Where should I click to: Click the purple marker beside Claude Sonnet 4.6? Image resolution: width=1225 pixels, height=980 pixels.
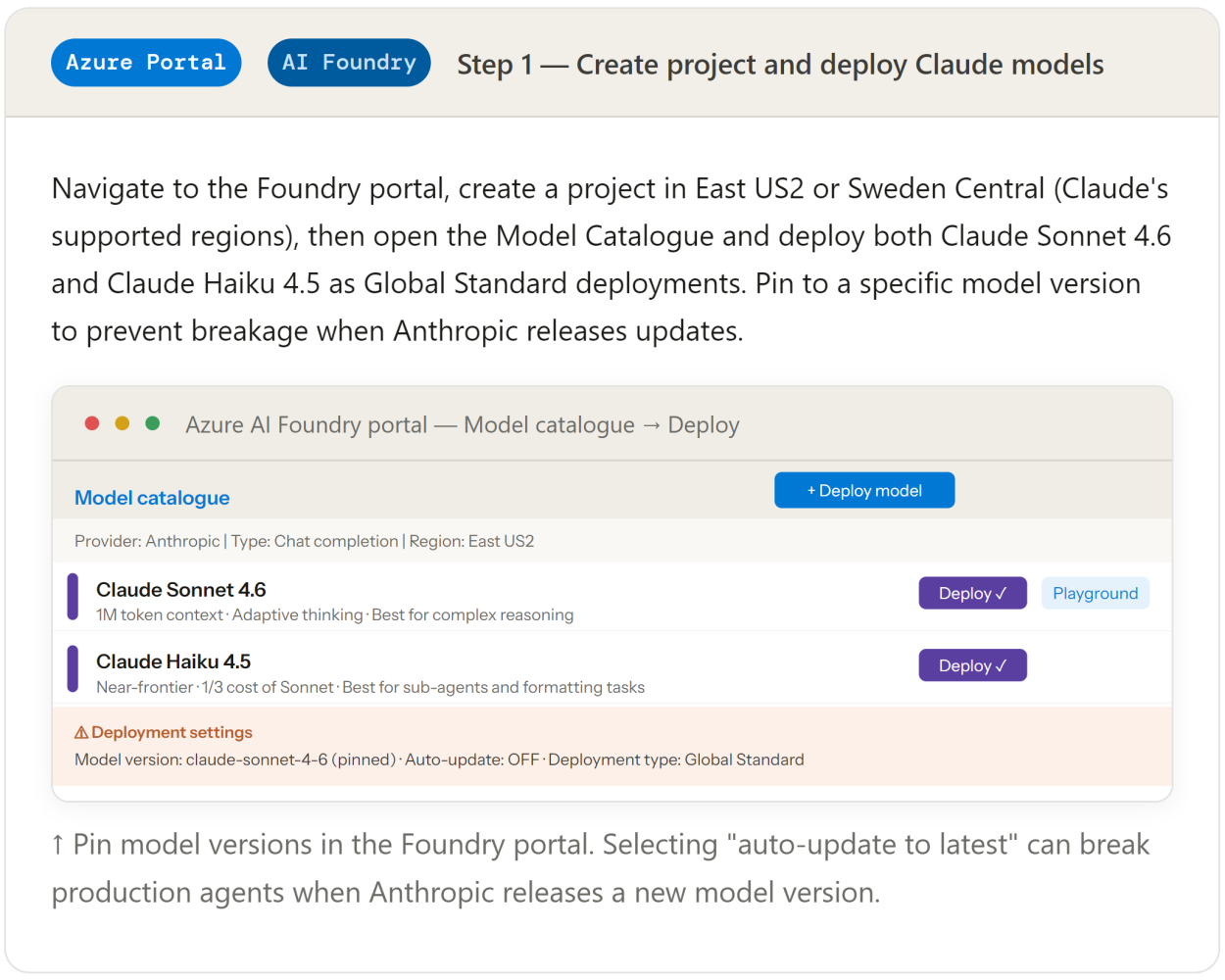tap(73, 597)
